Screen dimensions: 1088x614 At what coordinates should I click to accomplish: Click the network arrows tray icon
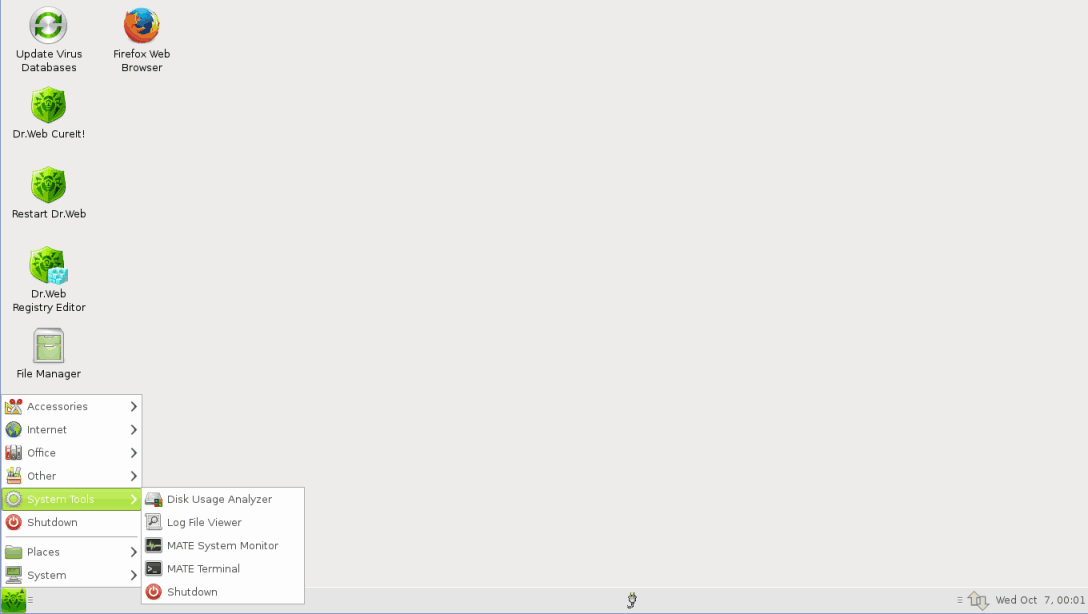pyautogui.click(x=978, y=600)
